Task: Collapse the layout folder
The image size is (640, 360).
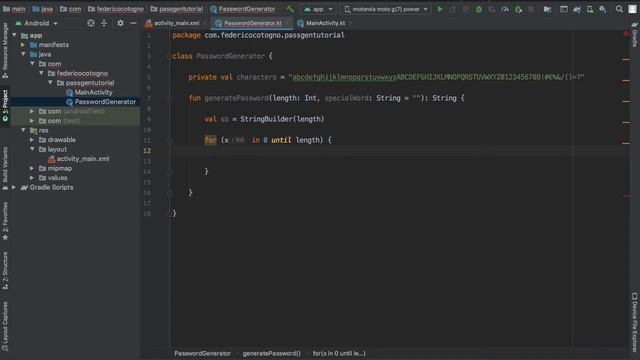Action: pos(32,149)
